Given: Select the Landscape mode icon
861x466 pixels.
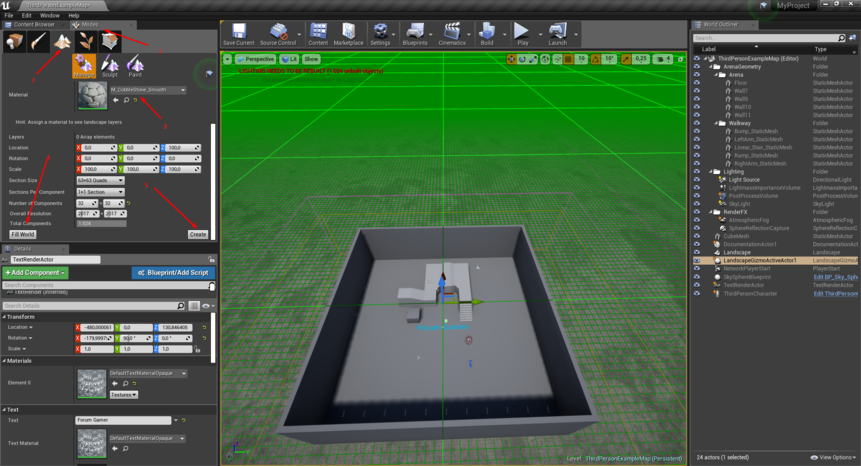Looking at the screenshot, I should [62, 42].
